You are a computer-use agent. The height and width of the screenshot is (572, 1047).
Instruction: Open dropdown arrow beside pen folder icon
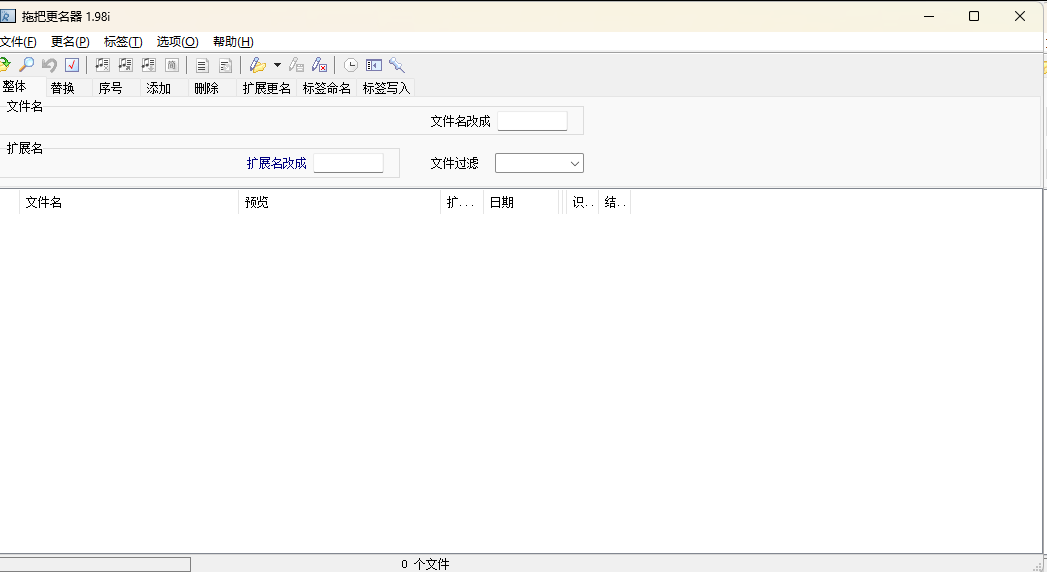[x=277, y=65]
